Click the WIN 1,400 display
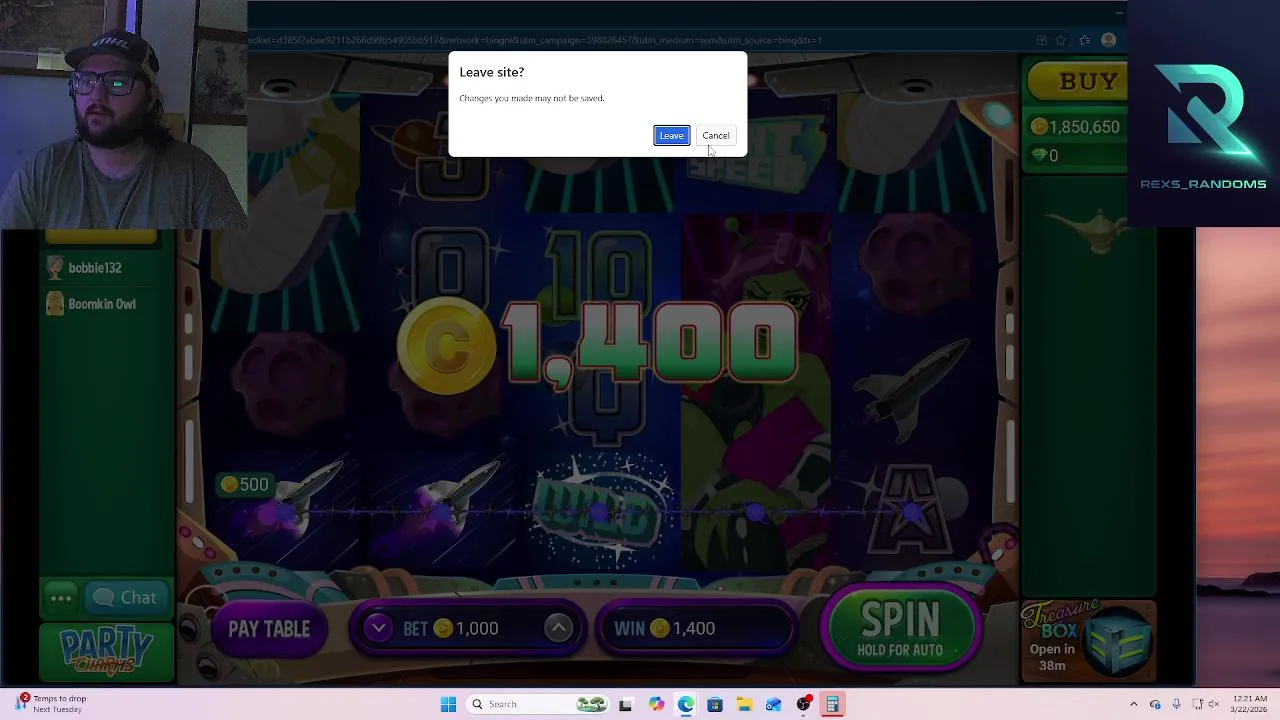1280x720 pixels. (x=696, y=628)
